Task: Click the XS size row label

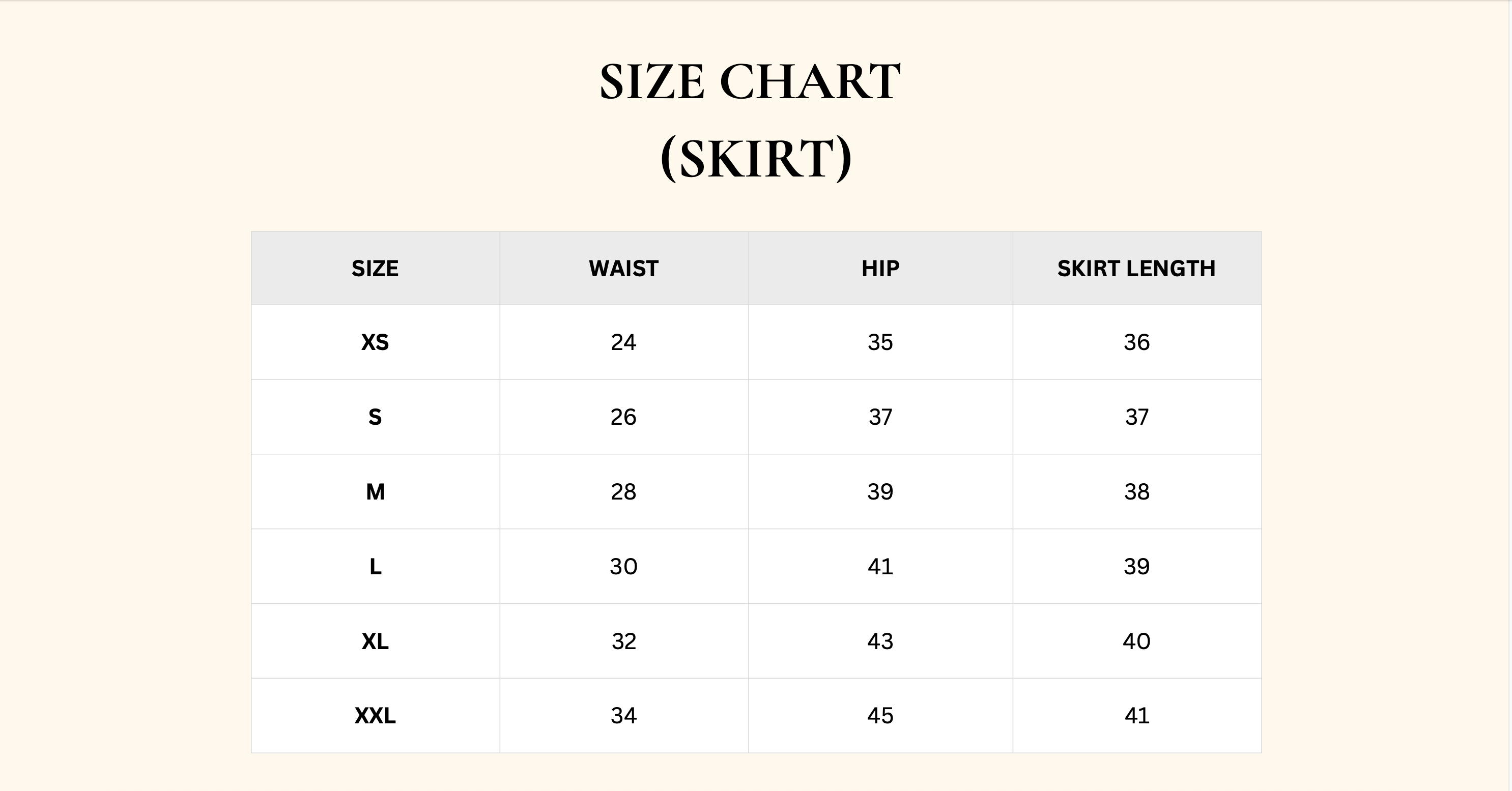Action: (375, 342)
